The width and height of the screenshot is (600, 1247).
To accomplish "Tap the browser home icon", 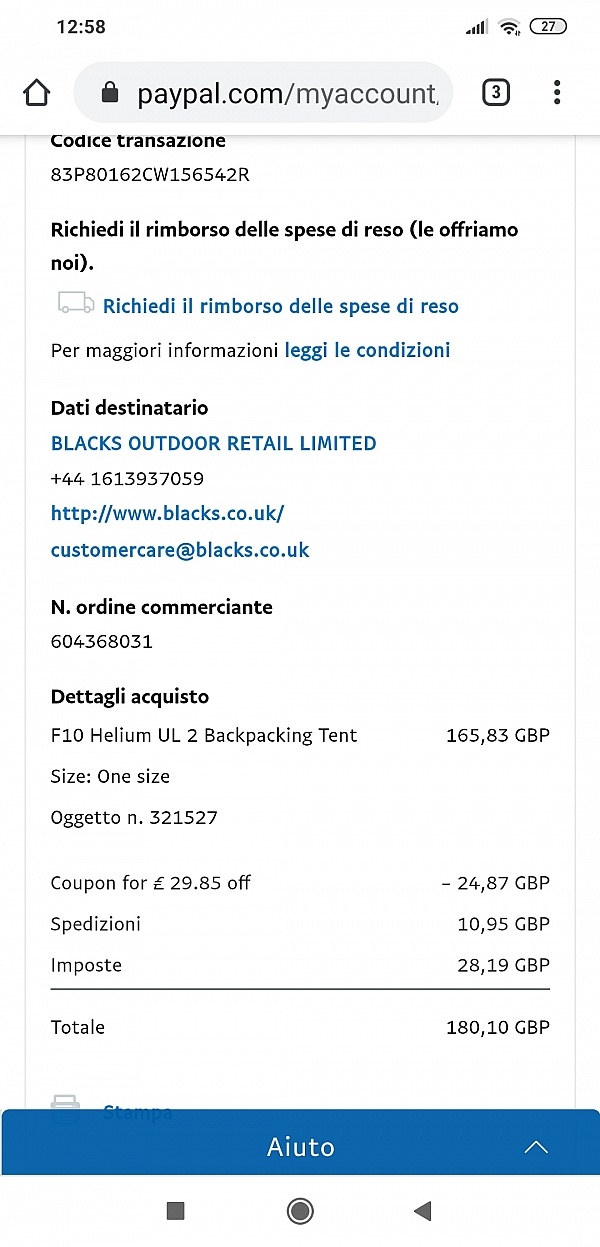I will (36, 93).
